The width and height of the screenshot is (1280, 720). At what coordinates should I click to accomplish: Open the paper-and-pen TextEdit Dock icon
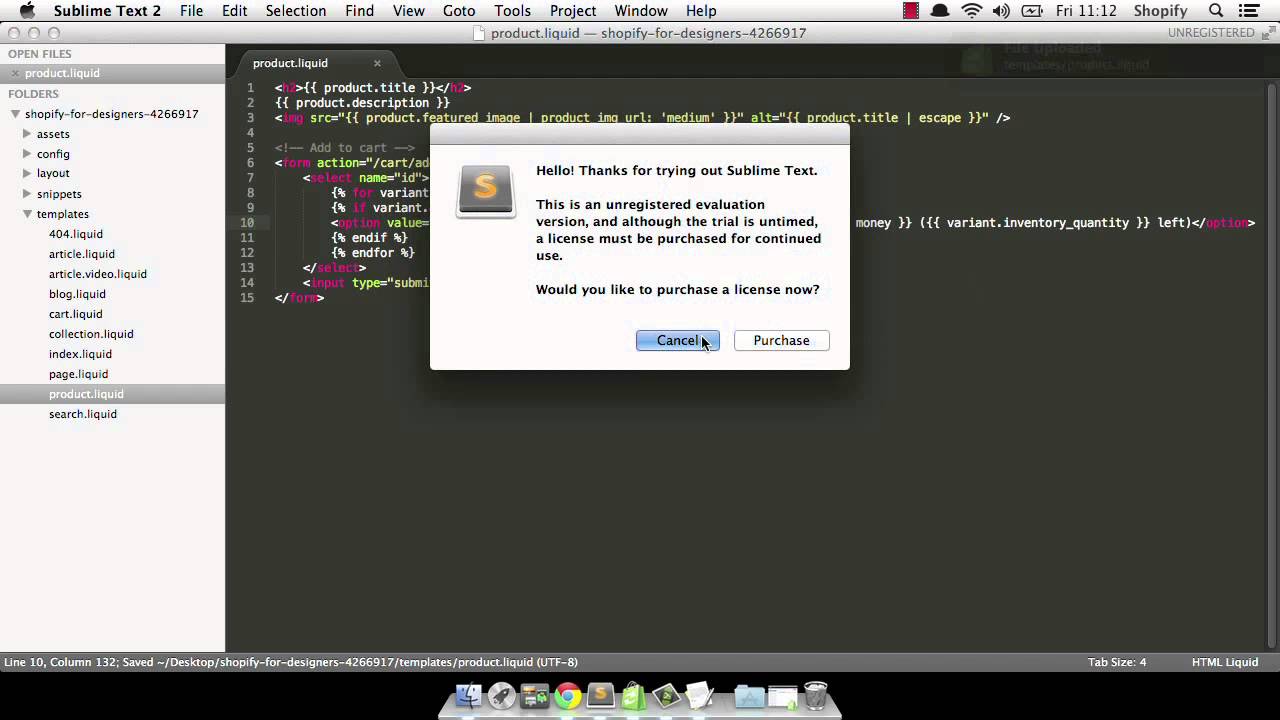700,695
